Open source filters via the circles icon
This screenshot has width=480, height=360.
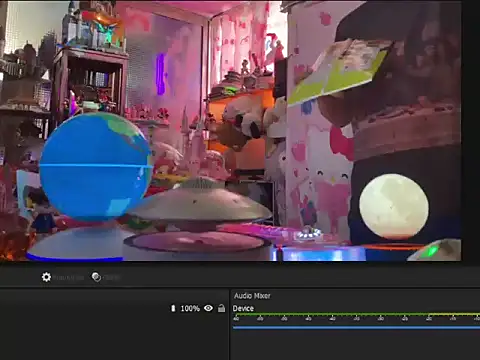(96, 277)
